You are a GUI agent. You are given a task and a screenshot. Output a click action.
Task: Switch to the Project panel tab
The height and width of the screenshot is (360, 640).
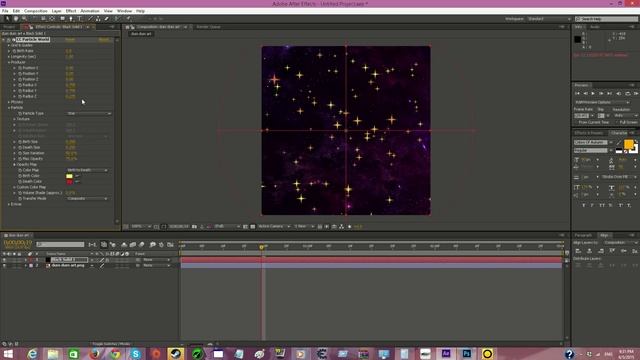pyautogui.click(x=9, y=27)
